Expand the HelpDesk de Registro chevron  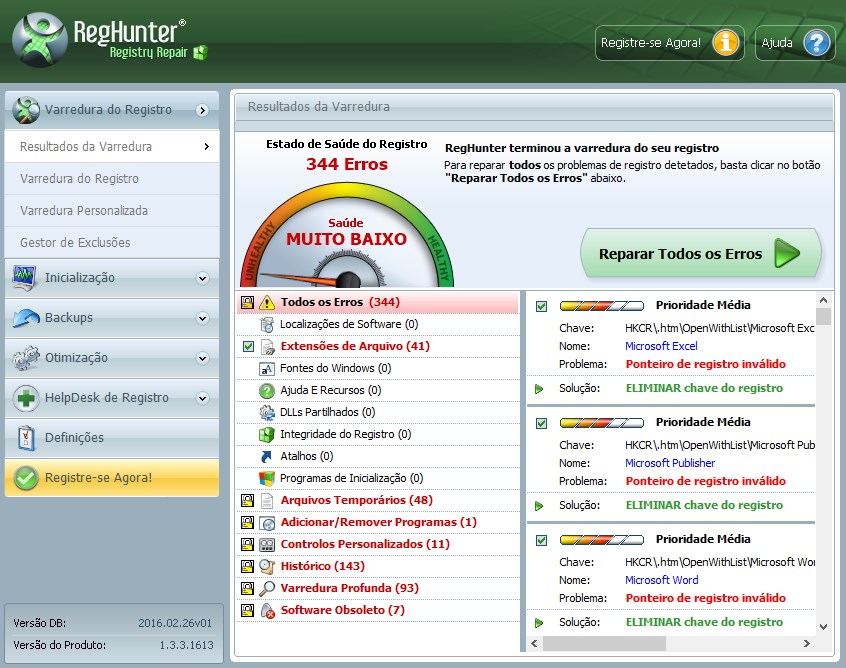click(x=202, y=399)
